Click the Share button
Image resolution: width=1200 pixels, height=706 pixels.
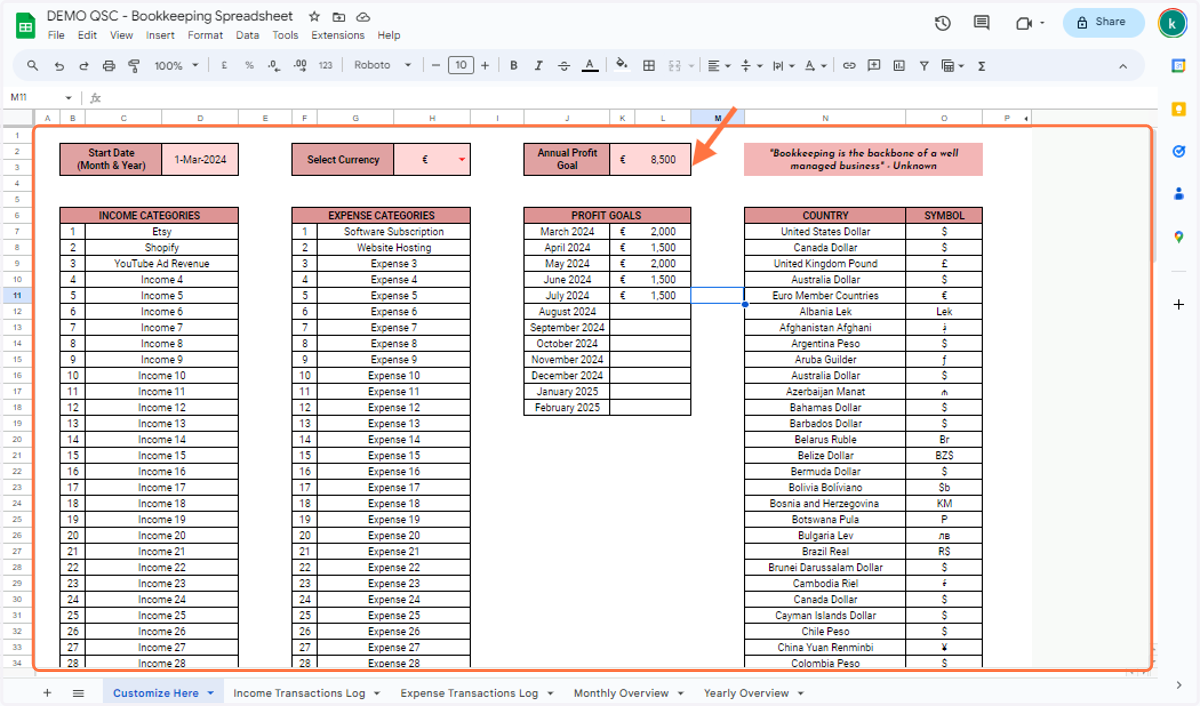[x=1103, y=22]
